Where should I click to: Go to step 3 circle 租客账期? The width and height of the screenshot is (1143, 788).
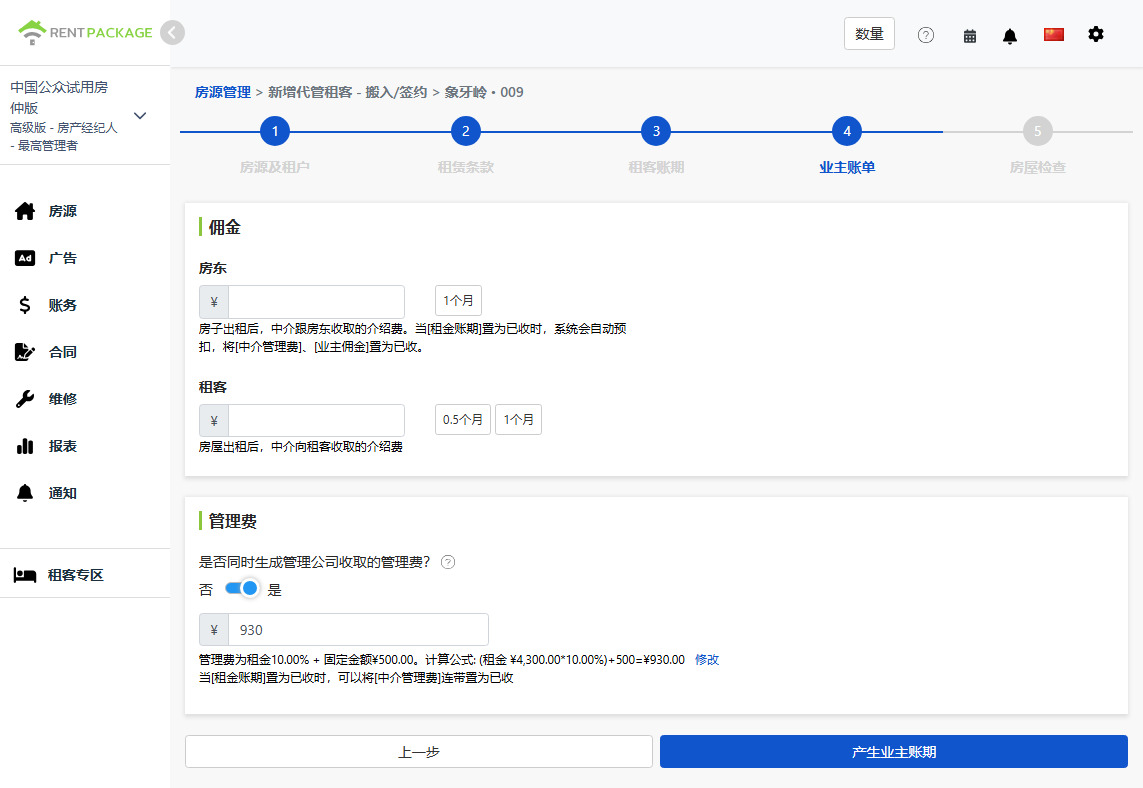tap(656, 131)
